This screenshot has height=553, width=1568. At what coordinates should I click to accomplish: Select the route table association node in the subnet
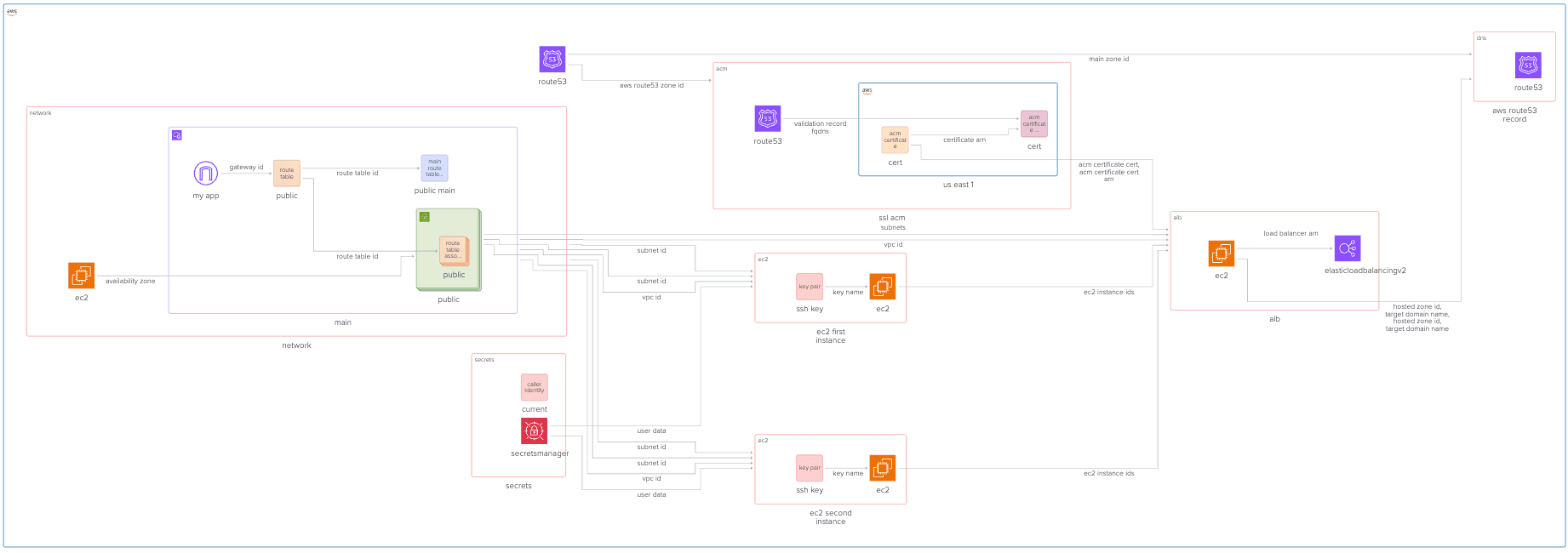pos(453,250)
